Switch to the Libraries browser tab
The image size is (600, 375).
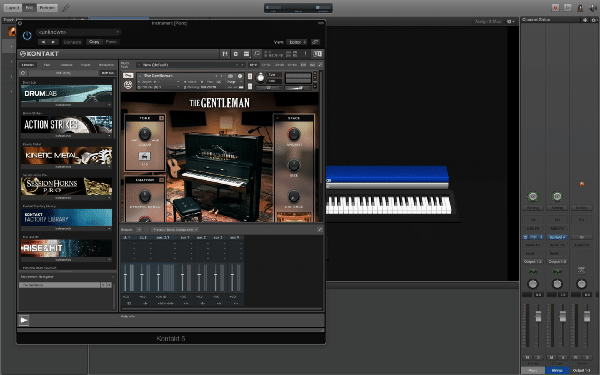[28, 65]
